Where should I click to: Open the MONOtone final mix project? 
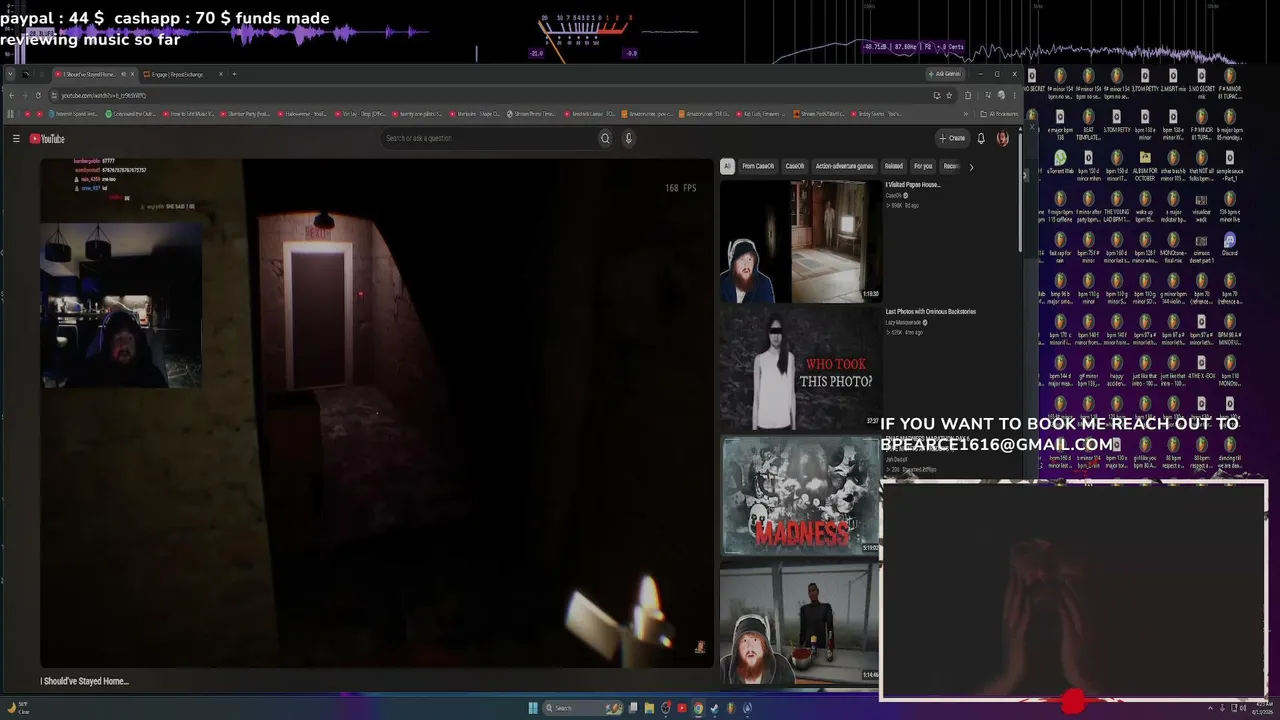(1173, 249)
